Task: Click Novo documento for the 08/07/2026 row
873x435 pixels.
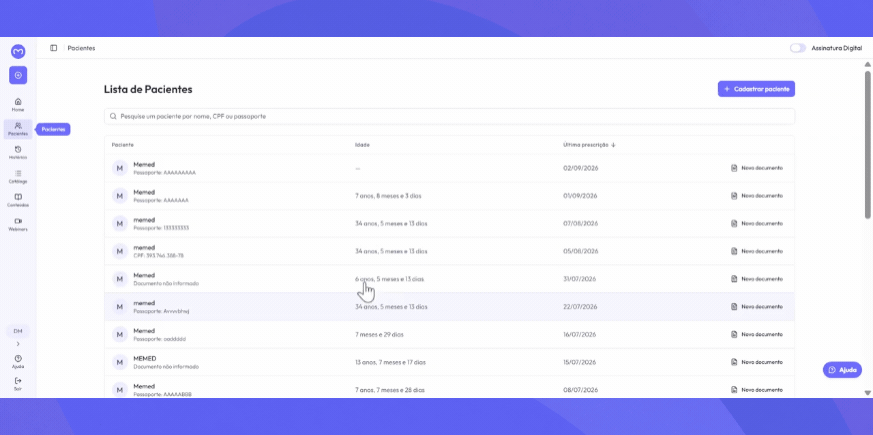Action: point(757,389)
